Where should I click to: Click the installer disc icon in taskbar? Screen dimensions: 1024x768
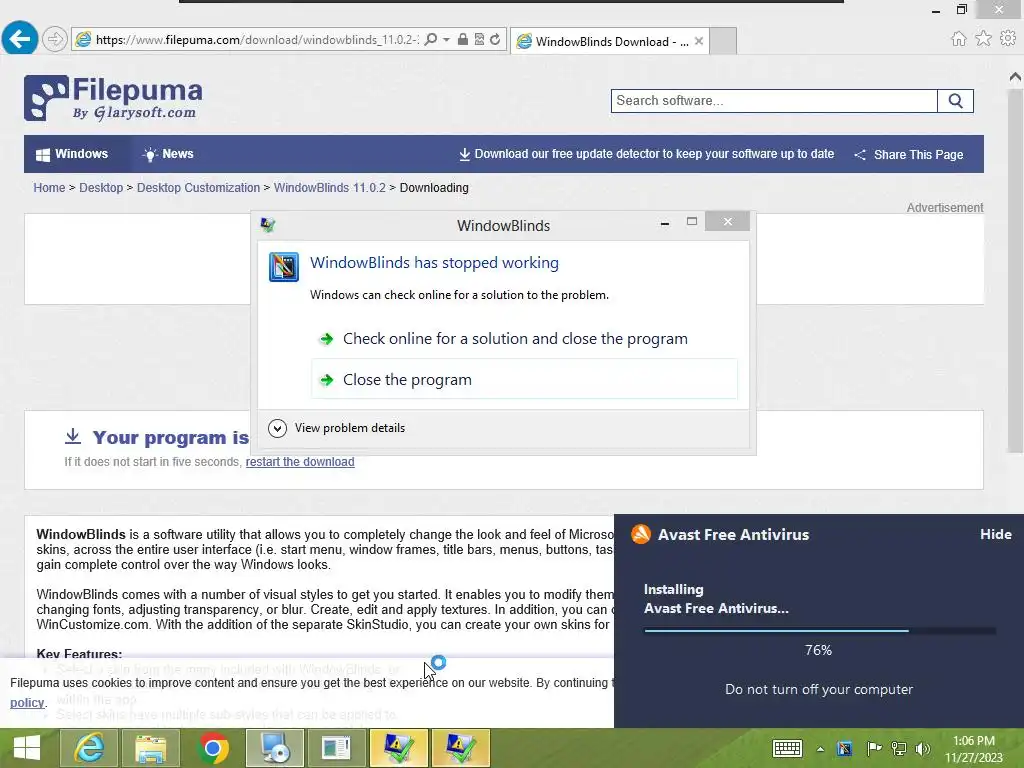pos(274,748)
